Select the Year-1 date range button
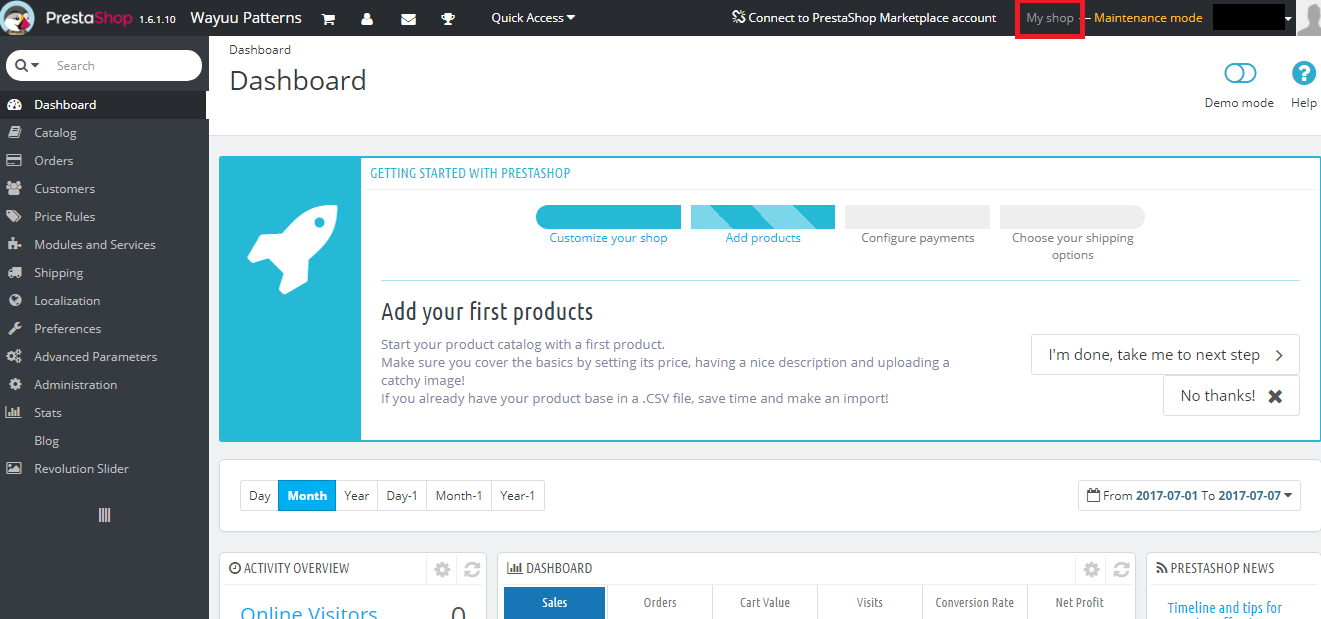The image size is (1321, 619). [518, 496]
